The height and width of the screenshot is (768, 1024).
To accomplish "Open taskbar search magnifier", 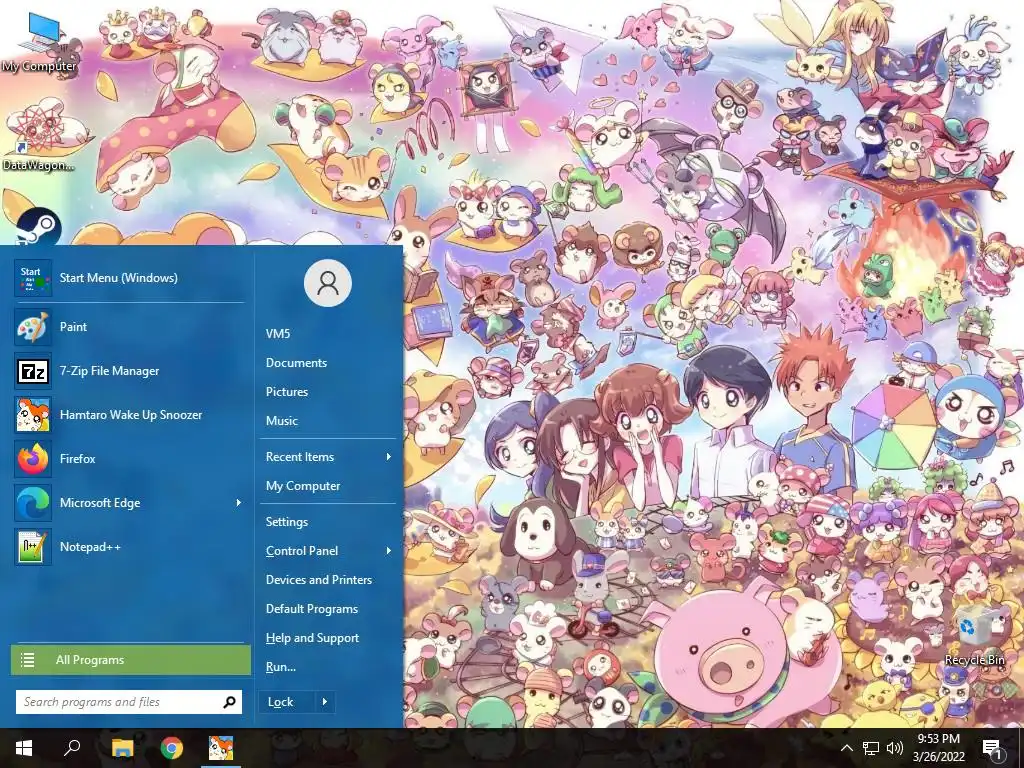I will 72,748.
